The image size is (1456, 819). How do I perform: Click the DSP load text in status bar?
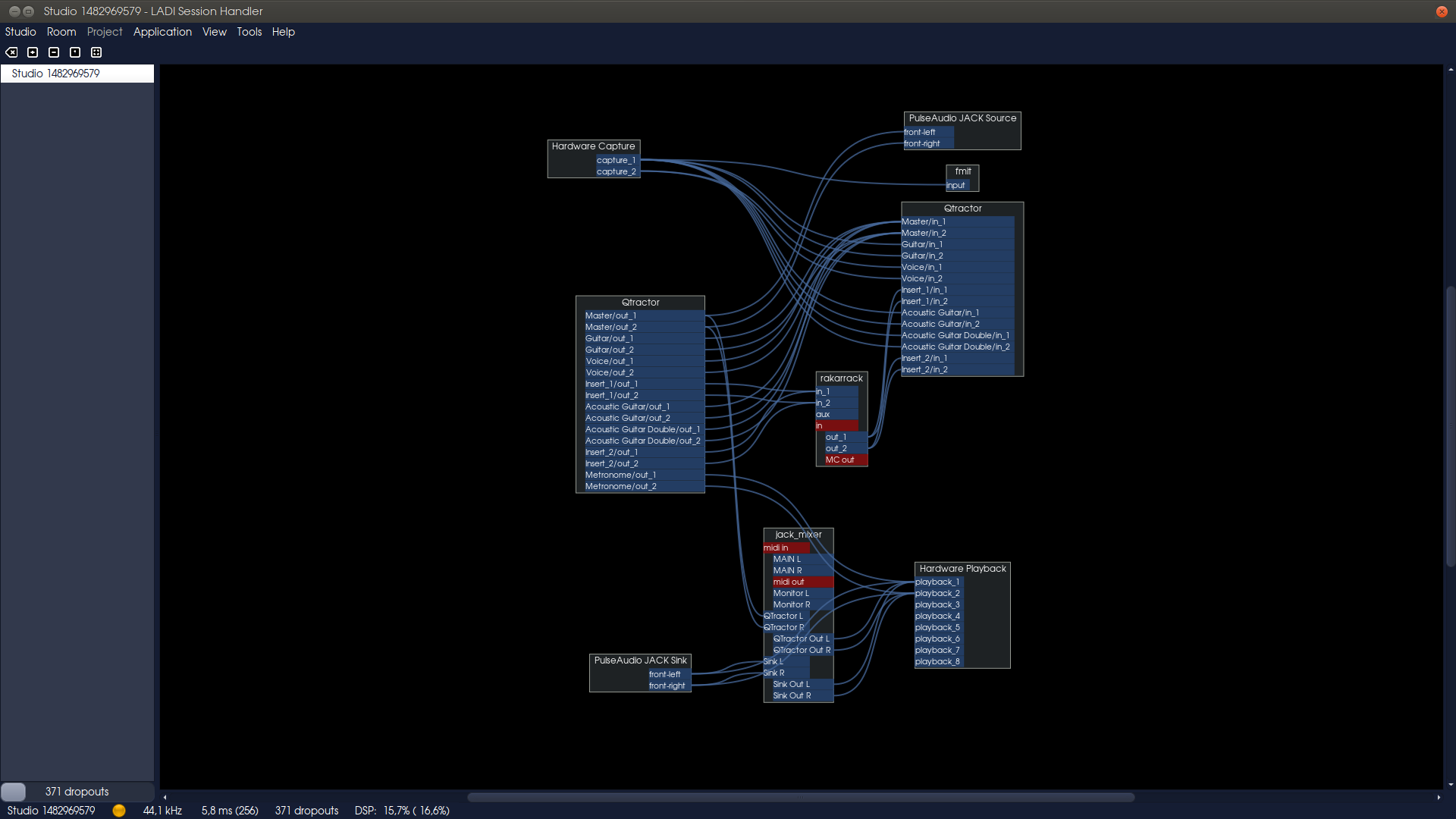click(x=402, y=811)
